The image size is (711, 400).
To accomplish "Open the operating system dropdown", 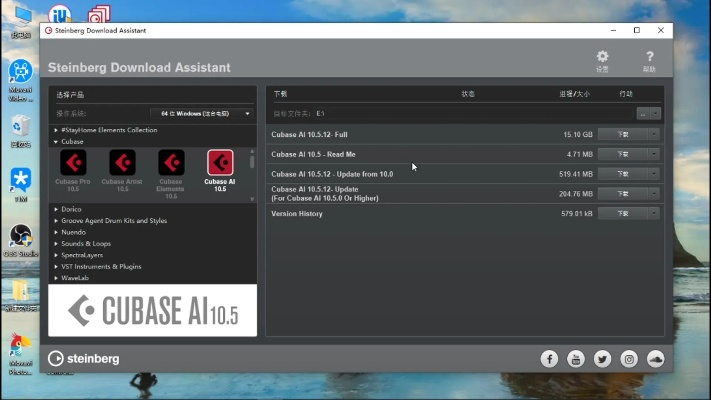I will [201, 113].
